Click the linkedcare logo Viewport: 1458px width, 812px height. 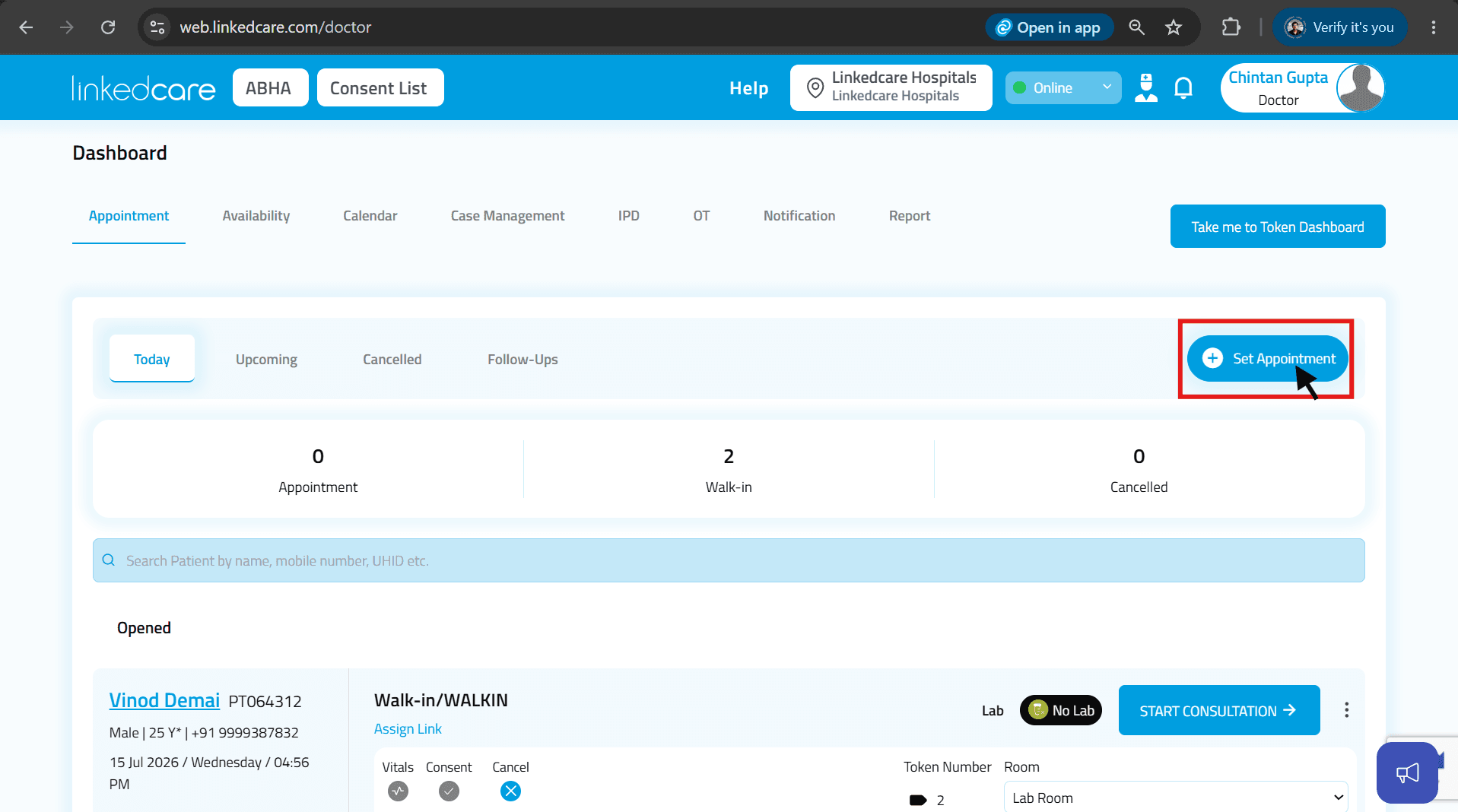click(144, 88)
